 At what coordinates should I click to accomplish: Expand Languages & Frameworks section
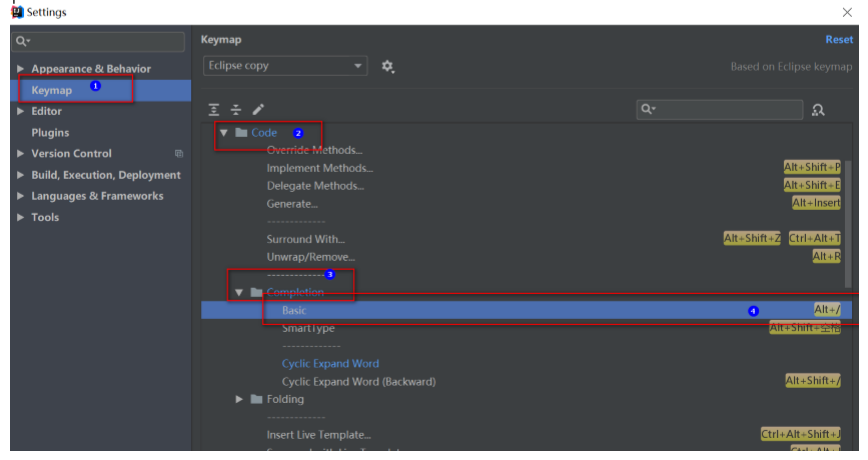point(20,196)
